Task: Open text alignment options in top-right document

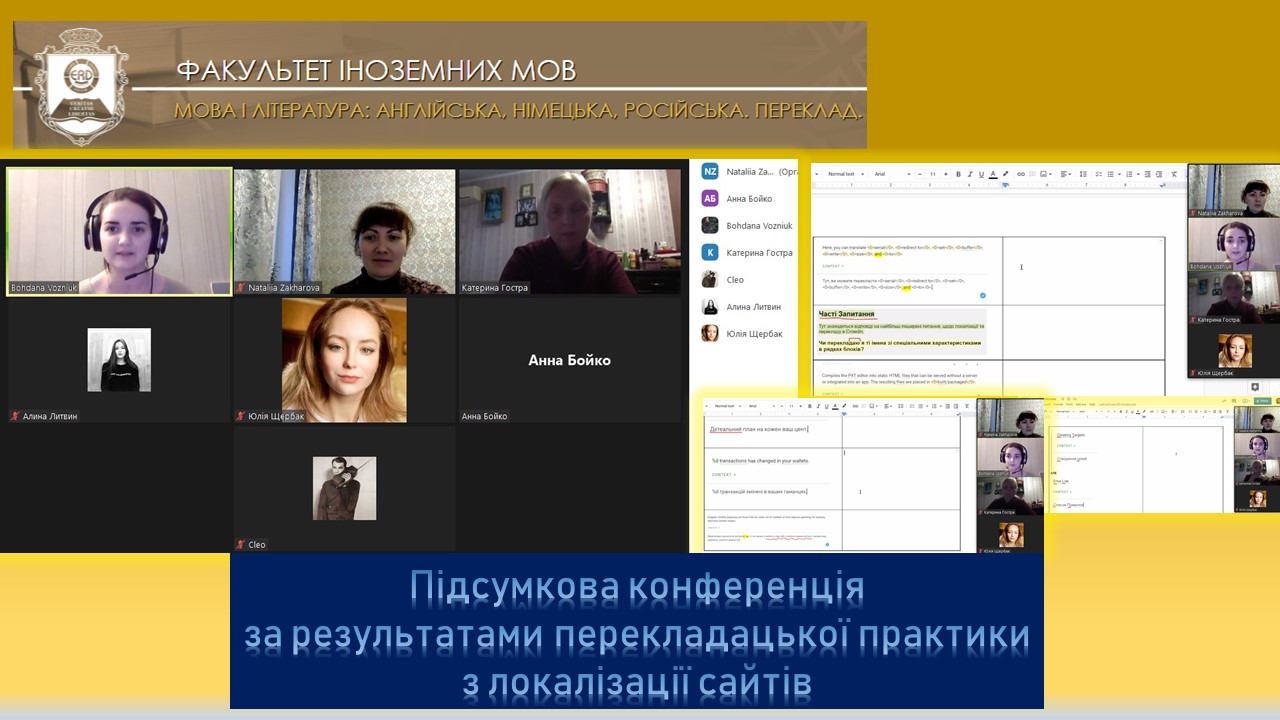Action: click(x=1065, y=174)
